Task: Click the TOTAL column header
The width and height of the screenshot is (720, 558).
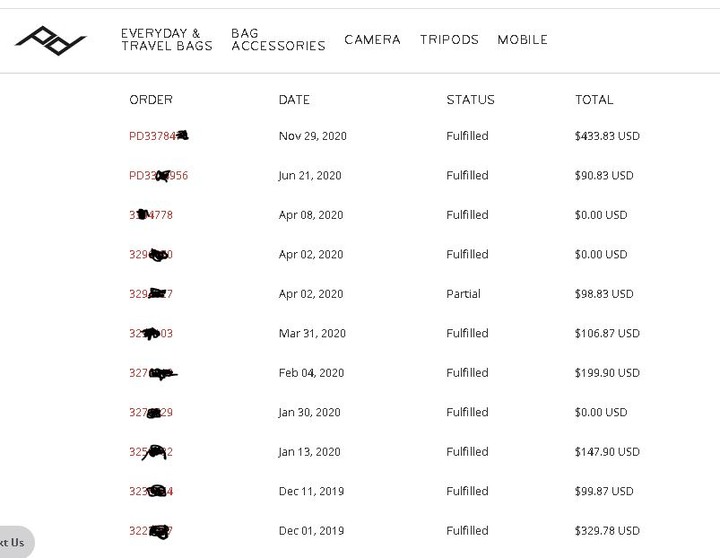Action: (594, 100)
